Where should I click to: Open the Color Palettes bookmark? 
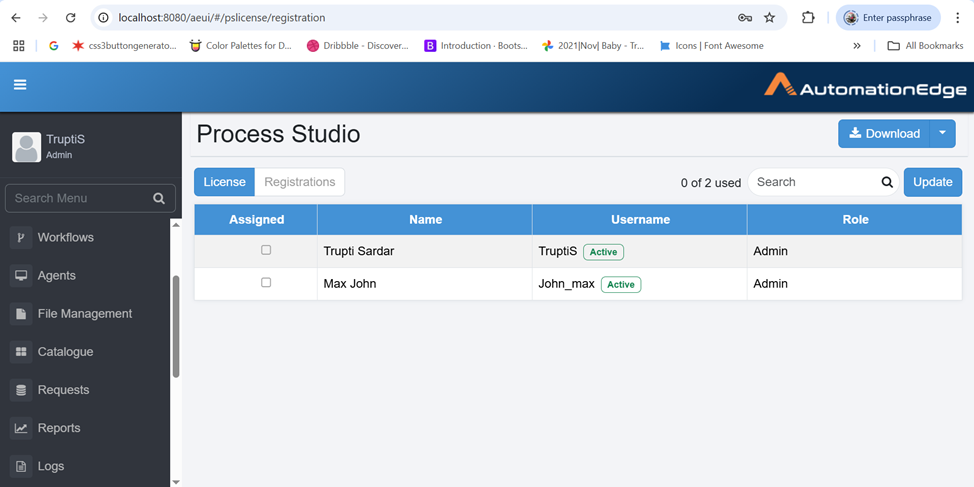point(240,45)
